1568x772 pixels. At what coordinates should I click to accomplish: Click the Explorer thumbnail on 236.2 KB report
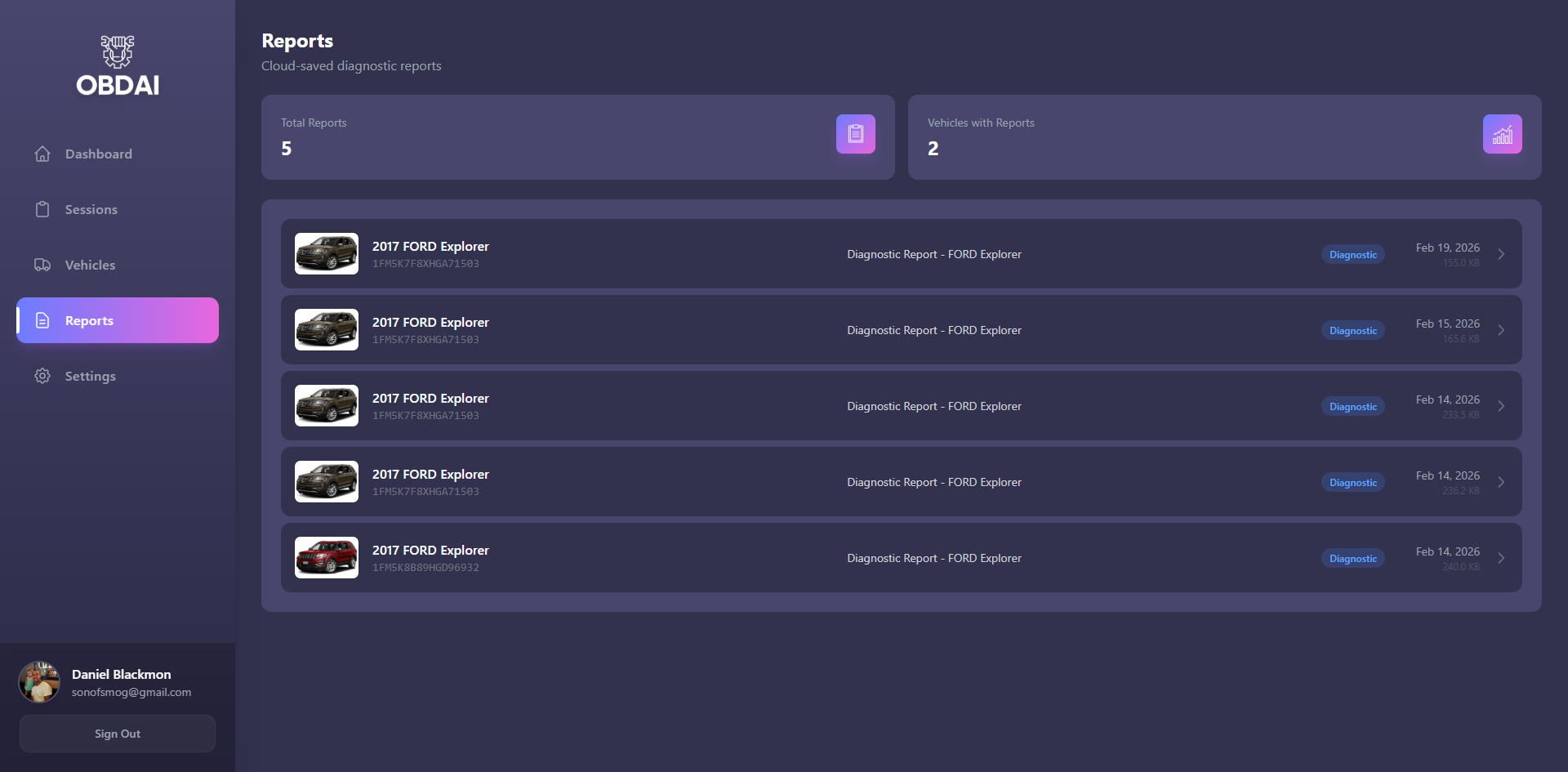click(x=327, y=481)
